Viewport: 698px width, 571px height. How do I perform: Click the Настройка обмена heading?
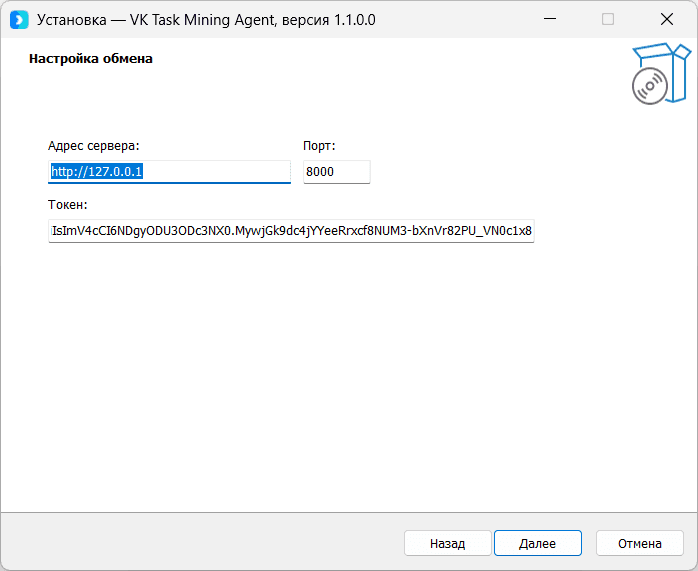[91, 59]
